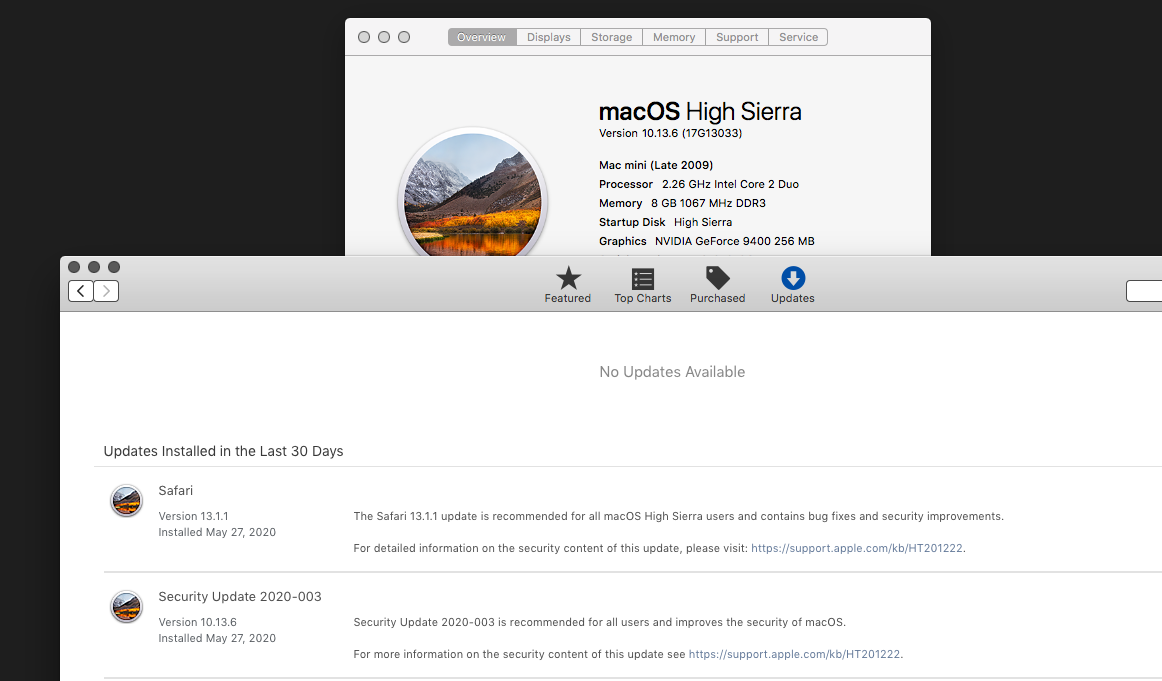Click the 'macOS High Sierra' title
Screen dimensions: 1162x681
[700, 111]
